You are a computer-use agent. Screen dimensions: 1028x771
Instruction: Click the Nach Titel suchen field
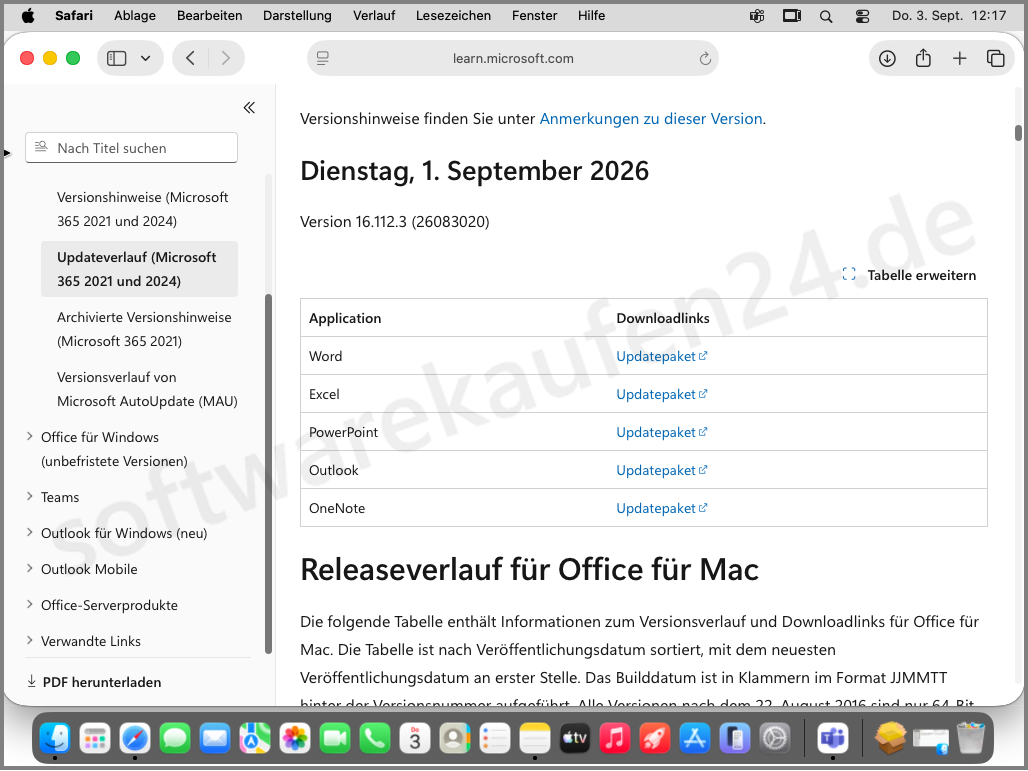coord(131,148)
